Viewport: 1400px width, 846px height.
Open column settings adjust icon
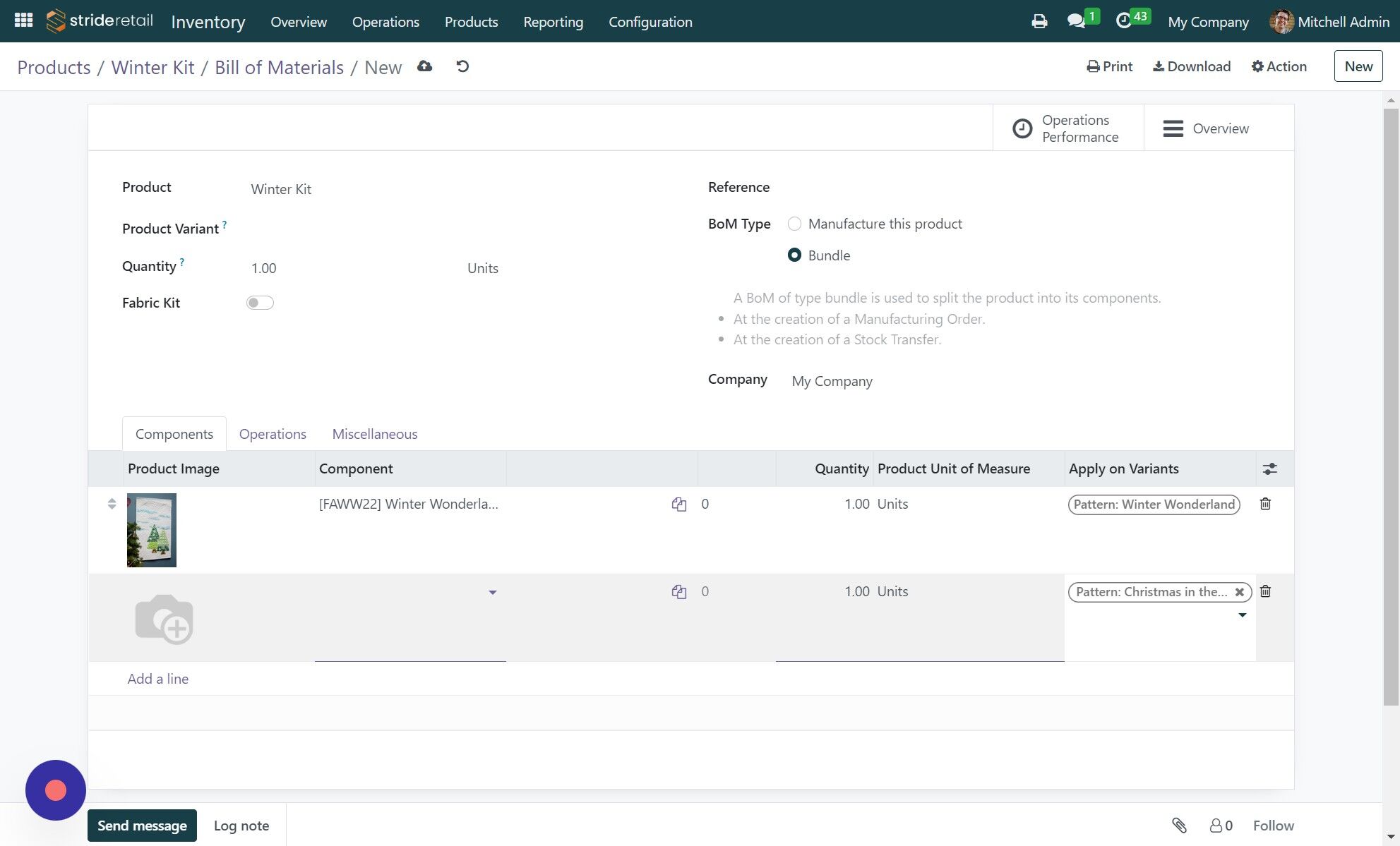[x=1270, y=469]
